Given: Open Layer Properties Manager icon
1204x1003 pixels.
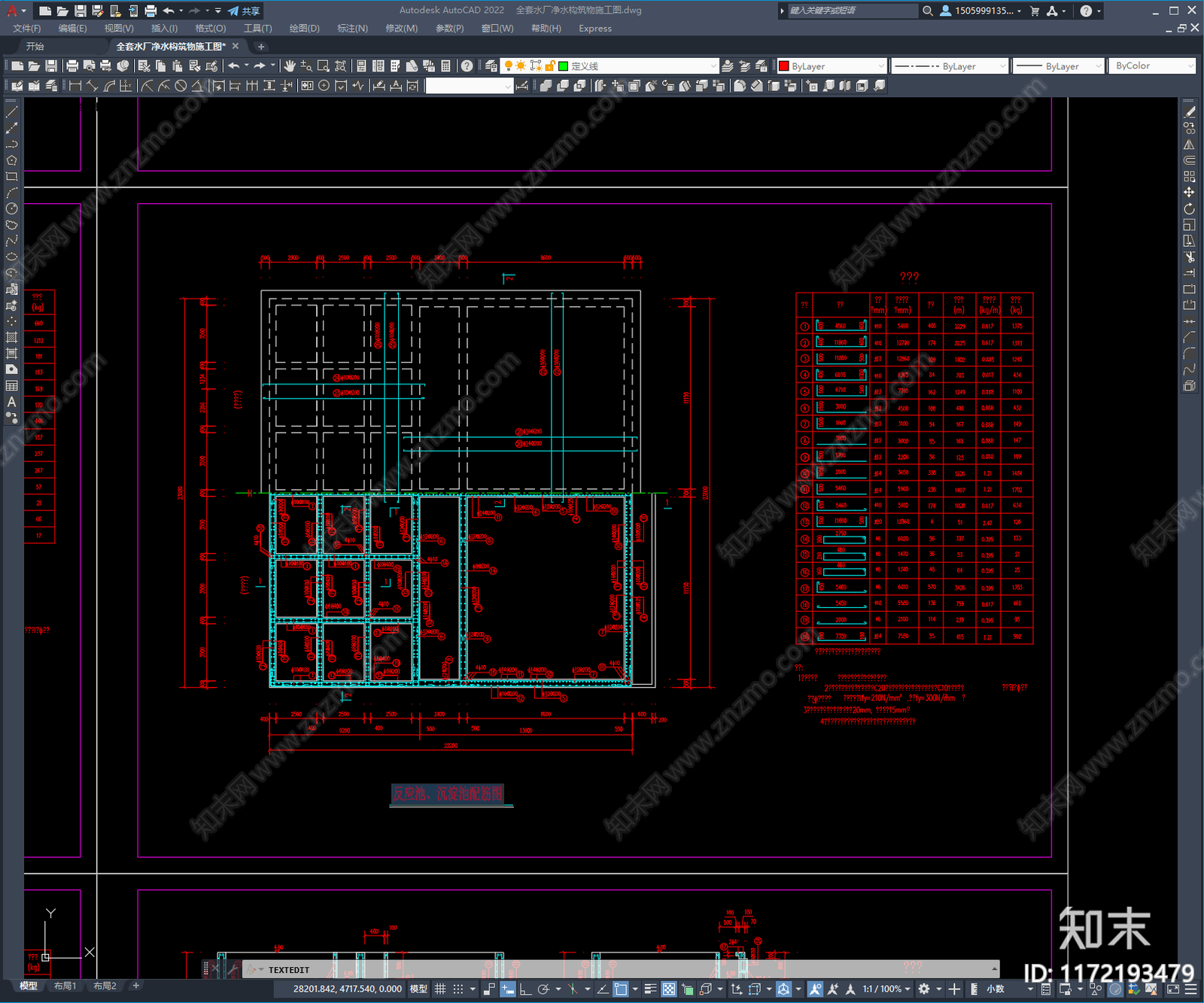Looking at the screenshot, I should tap(491, 66).
